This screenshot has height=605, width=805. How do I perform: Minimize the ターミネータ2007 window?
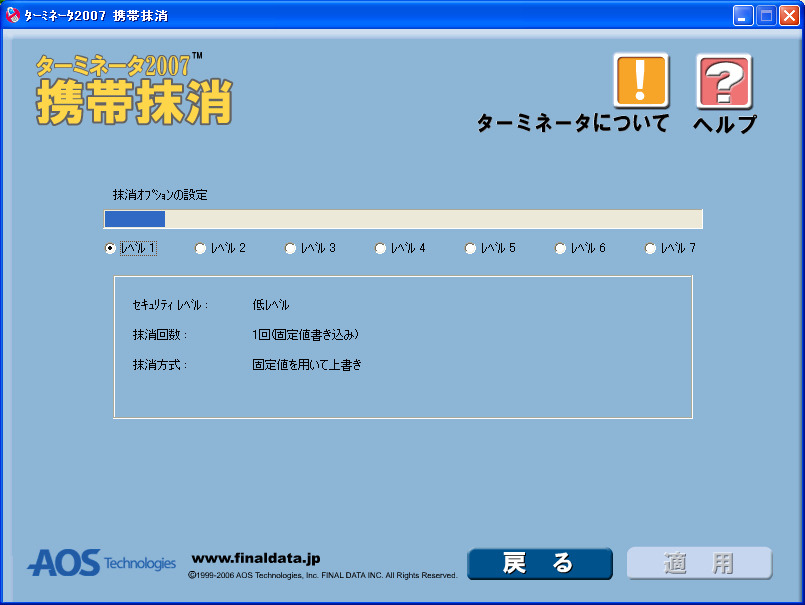(742, 16)
